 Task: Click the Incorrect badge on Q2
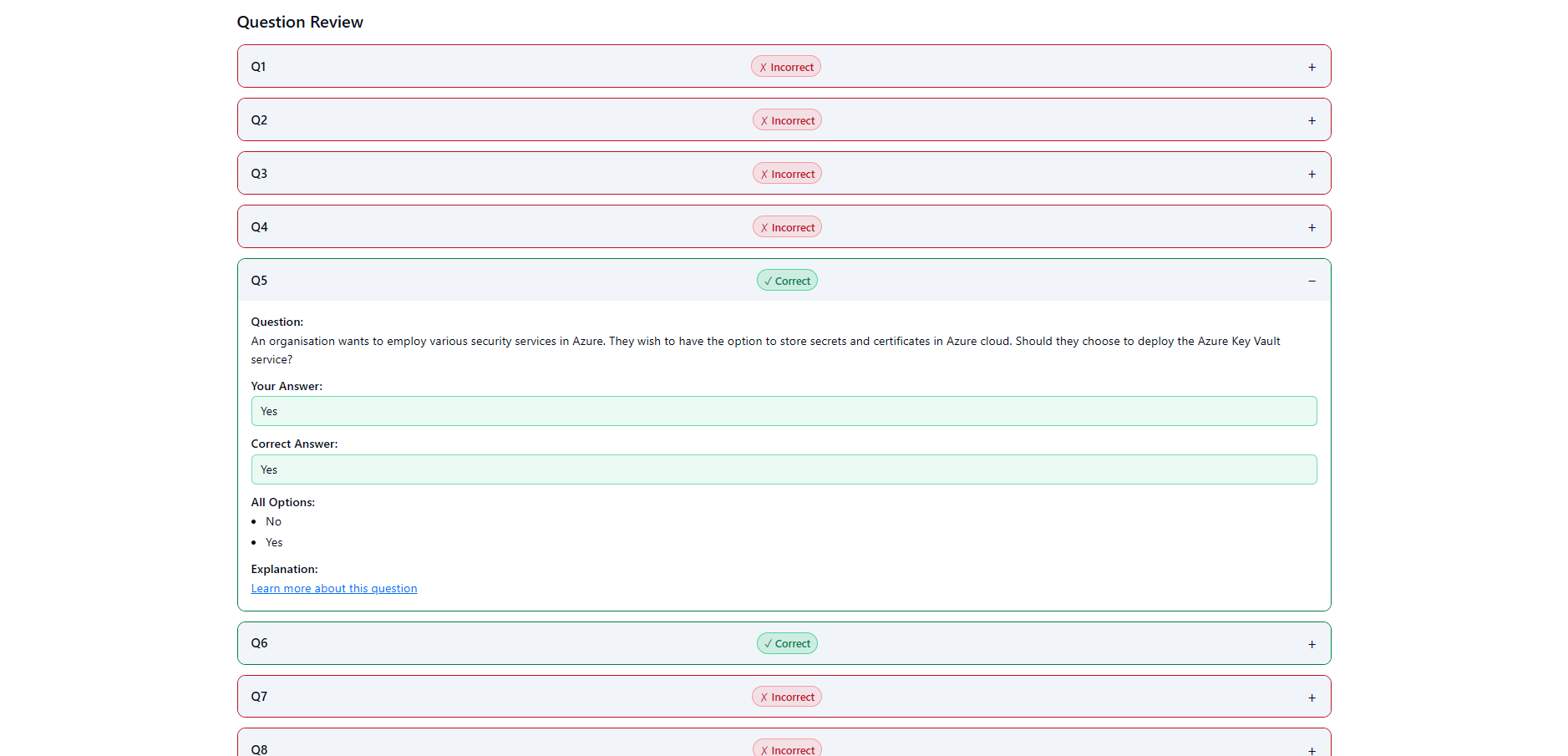coord(787,120)
